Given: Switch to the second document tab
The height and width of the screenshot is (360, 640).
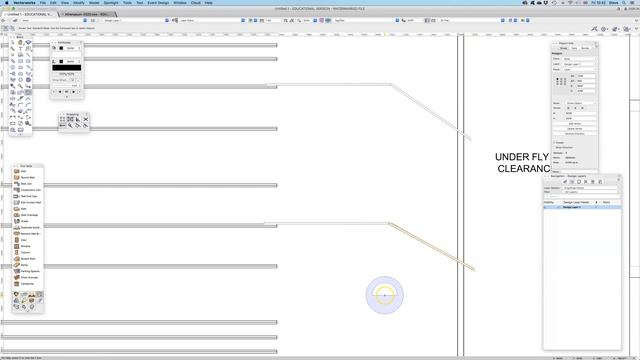Looking at the screenshot, I should click(87, 14).
